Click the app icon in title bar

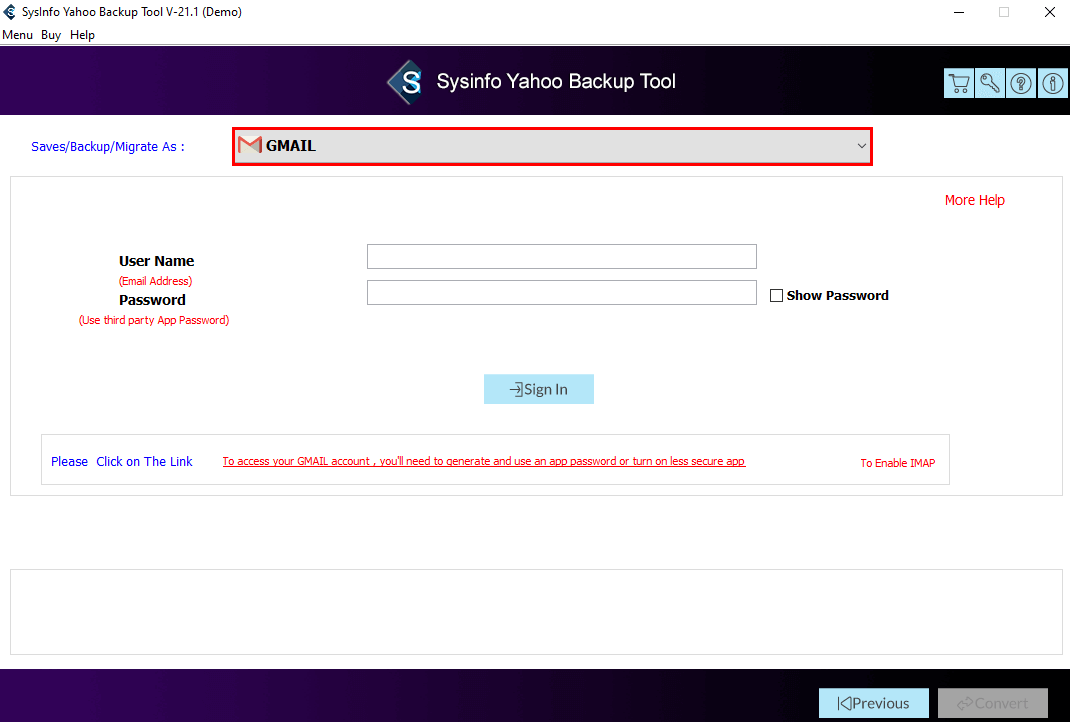[10, 12]
